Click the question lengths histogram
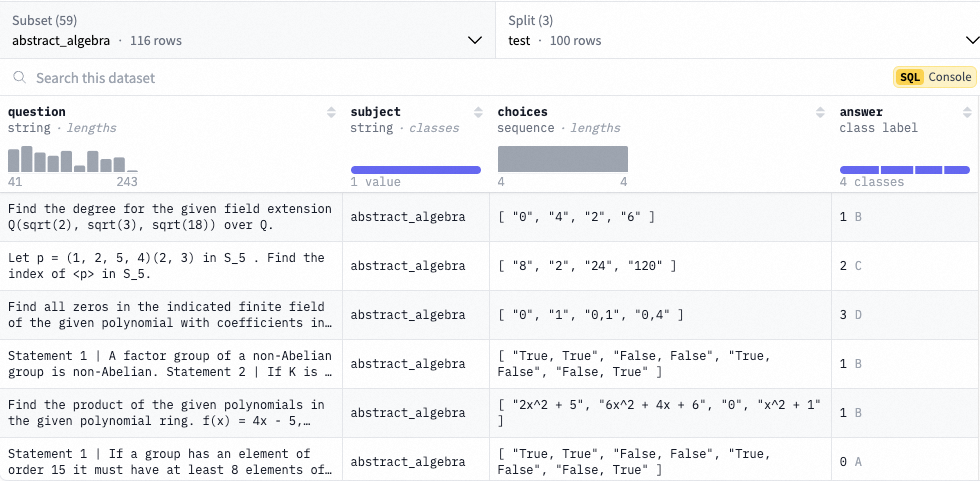Viewport: 980px width, 481px height. pyautogui.click(x=72, y=160)
